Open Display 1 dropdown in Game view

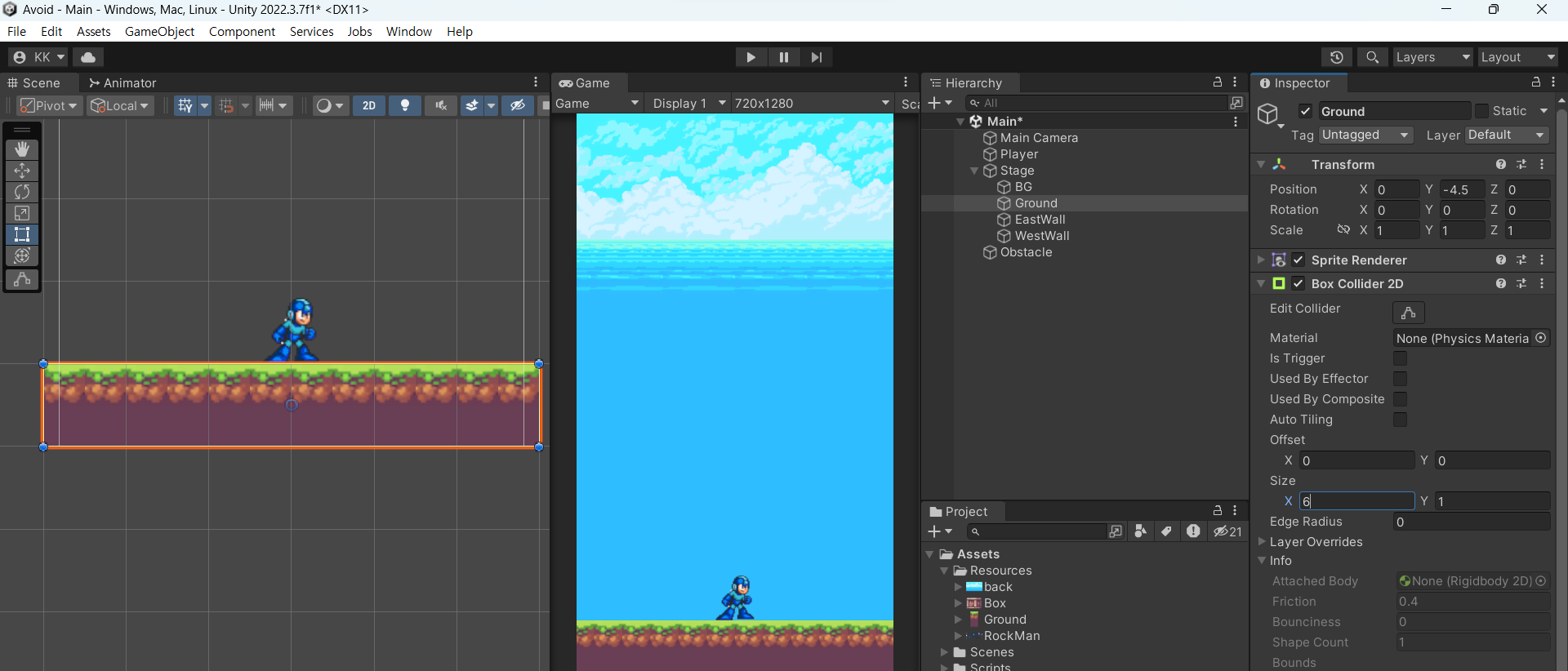[688, 104]
